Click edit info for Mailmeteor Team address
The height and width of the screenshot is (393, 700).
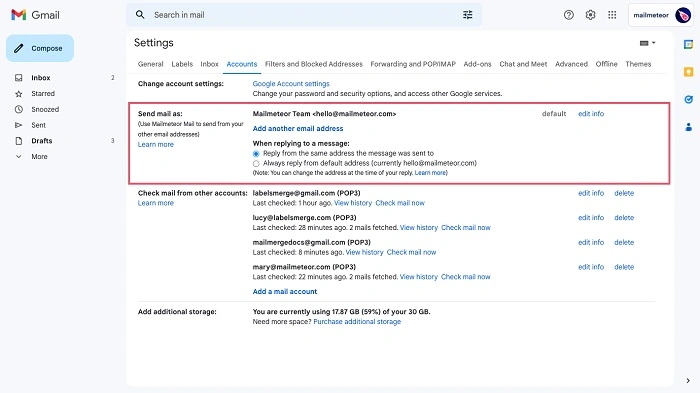pyautogui.click(x=591, y=114)
